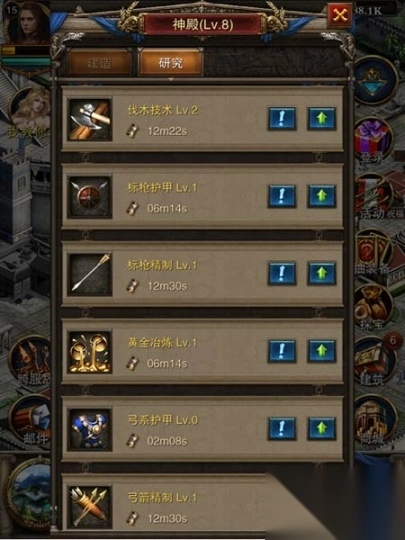Select the 标枪护甲 shield thumbnail
405x540 pixels.
pyautogui.click(x=90, y=197)
